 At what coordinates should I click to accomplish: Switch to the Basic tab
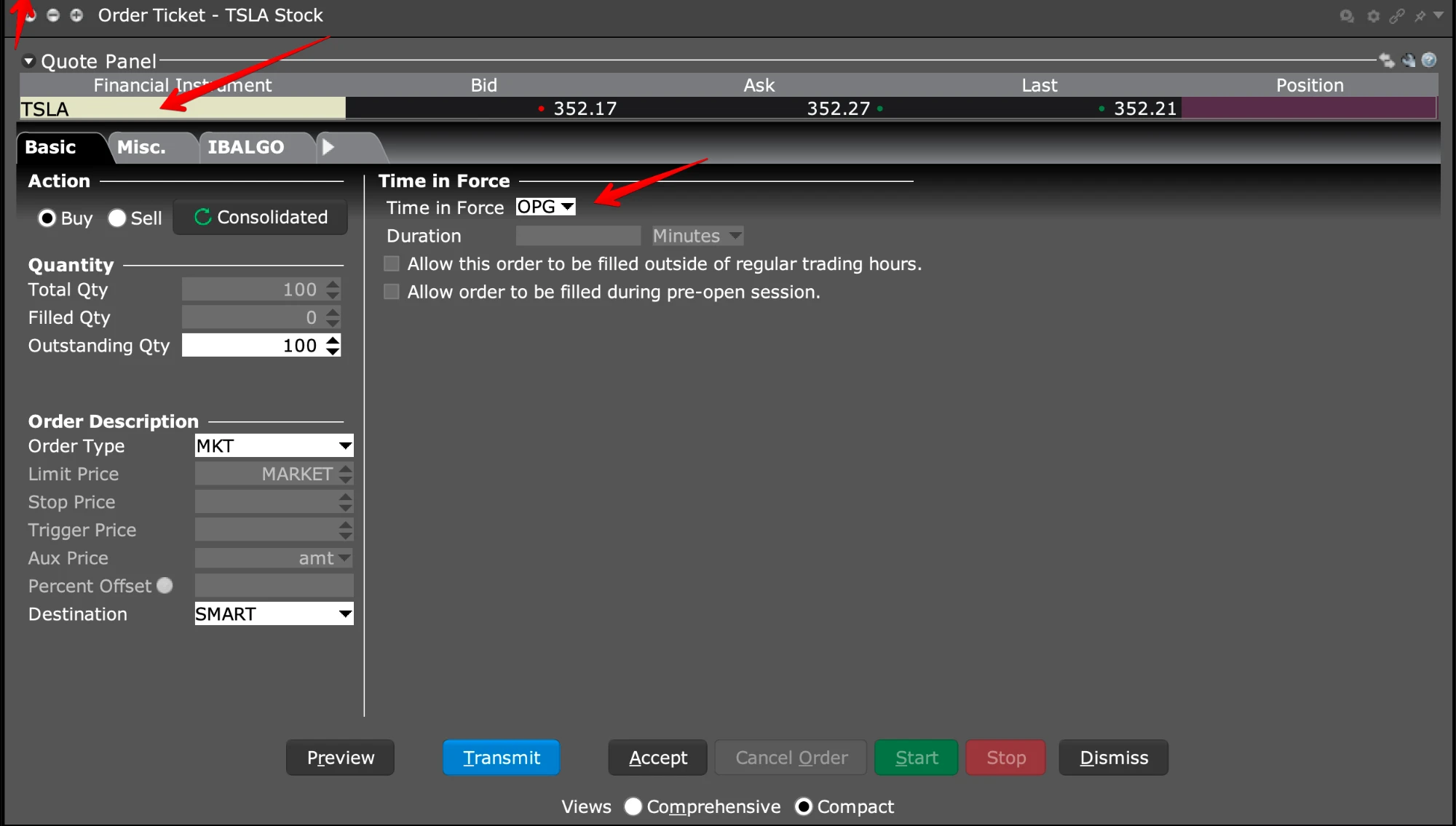[50, 147]
